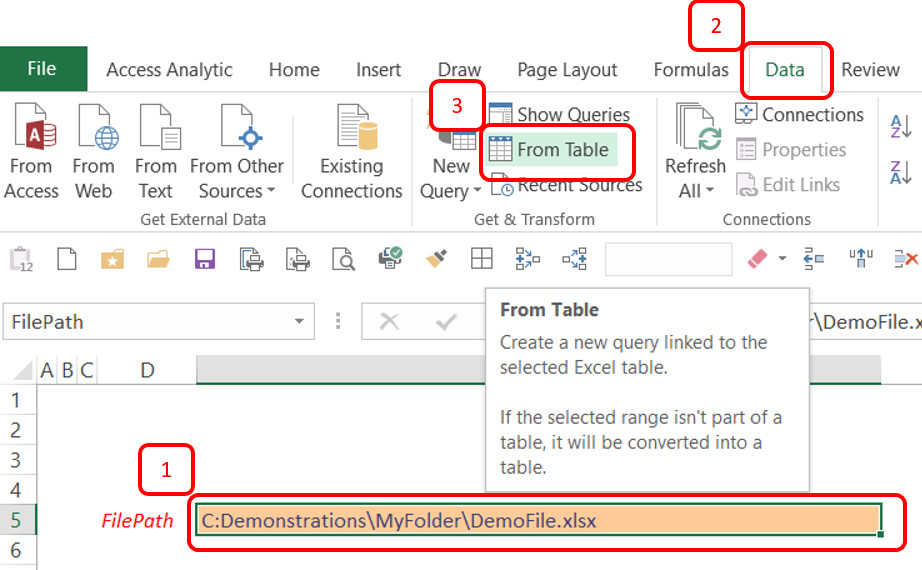
Task: Click Connections in Connections group
Action: coord(800,114)
